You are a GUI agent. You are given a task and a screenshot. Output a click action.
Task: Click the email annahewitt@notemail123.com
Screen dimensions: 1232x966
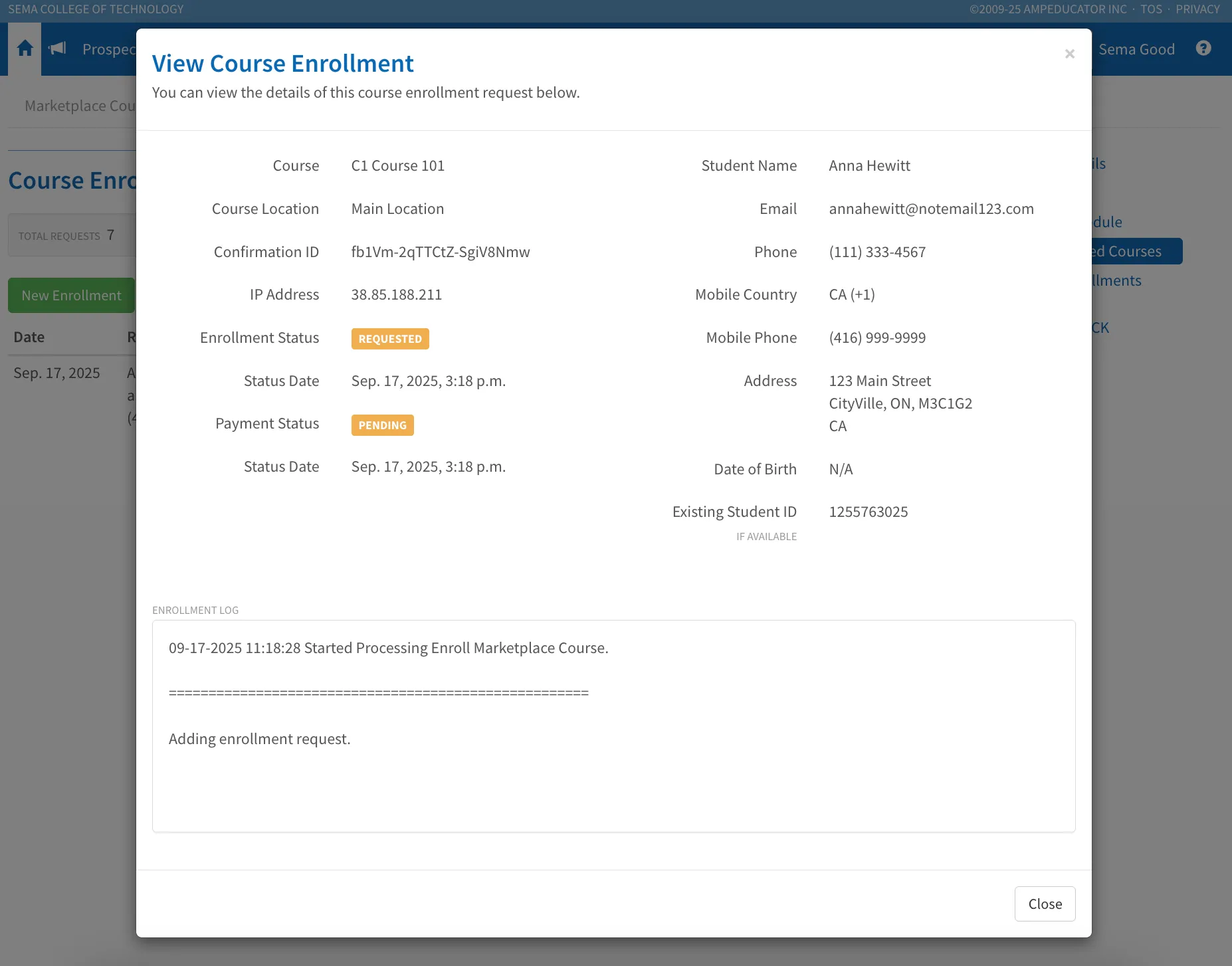coord(931,209)
